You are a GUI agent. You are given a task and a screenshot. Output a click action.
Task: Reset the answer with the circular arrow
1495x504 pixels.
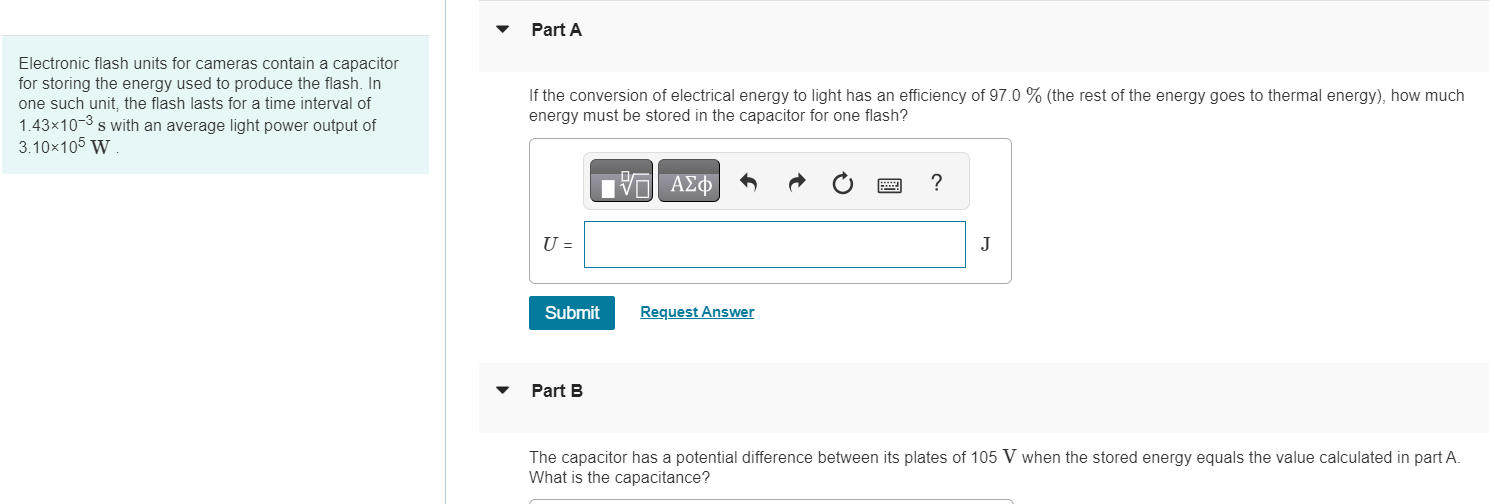(x=843, y=183)
